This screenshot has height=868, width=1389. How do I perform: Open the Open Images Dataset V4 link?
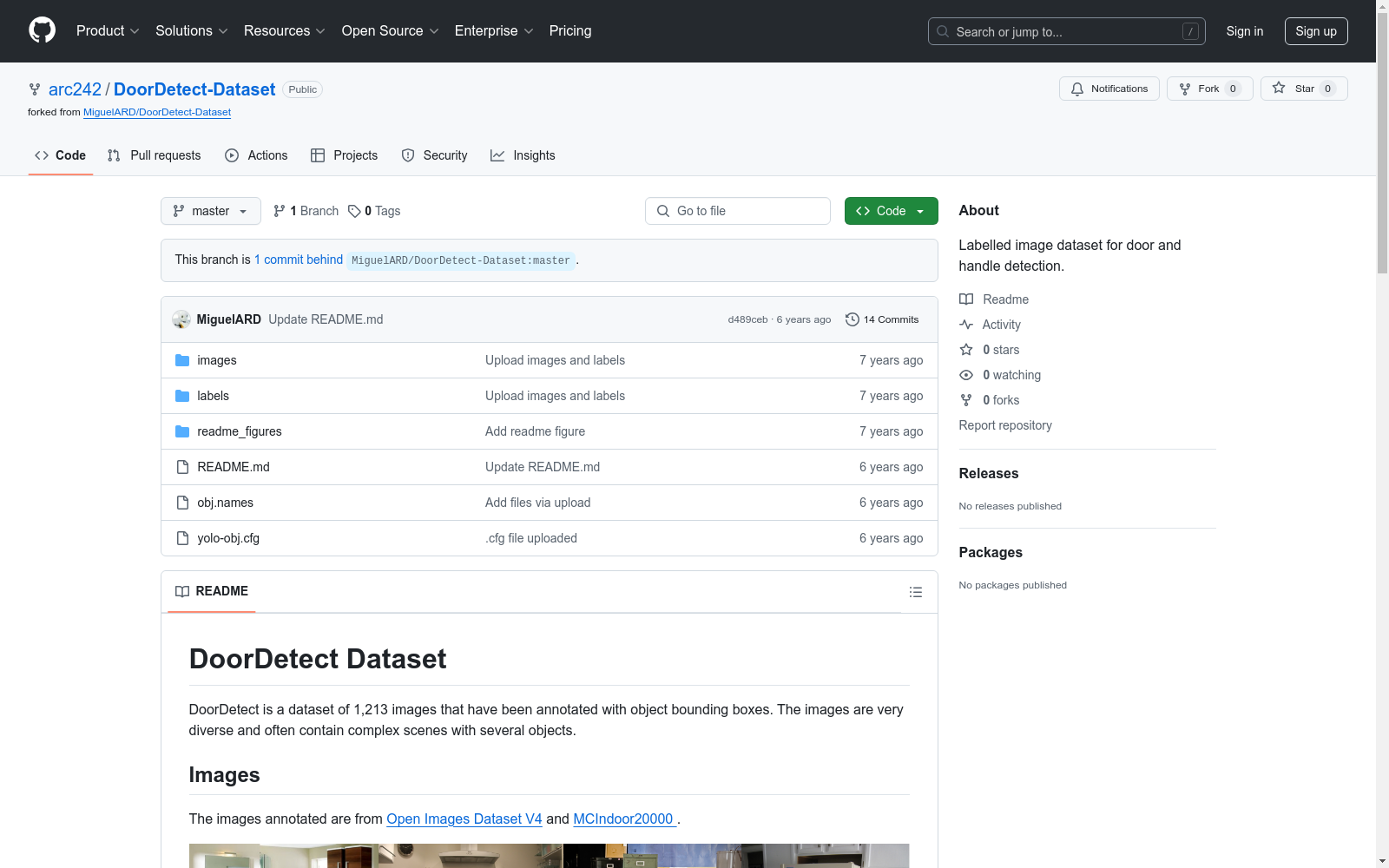point(464,819)
